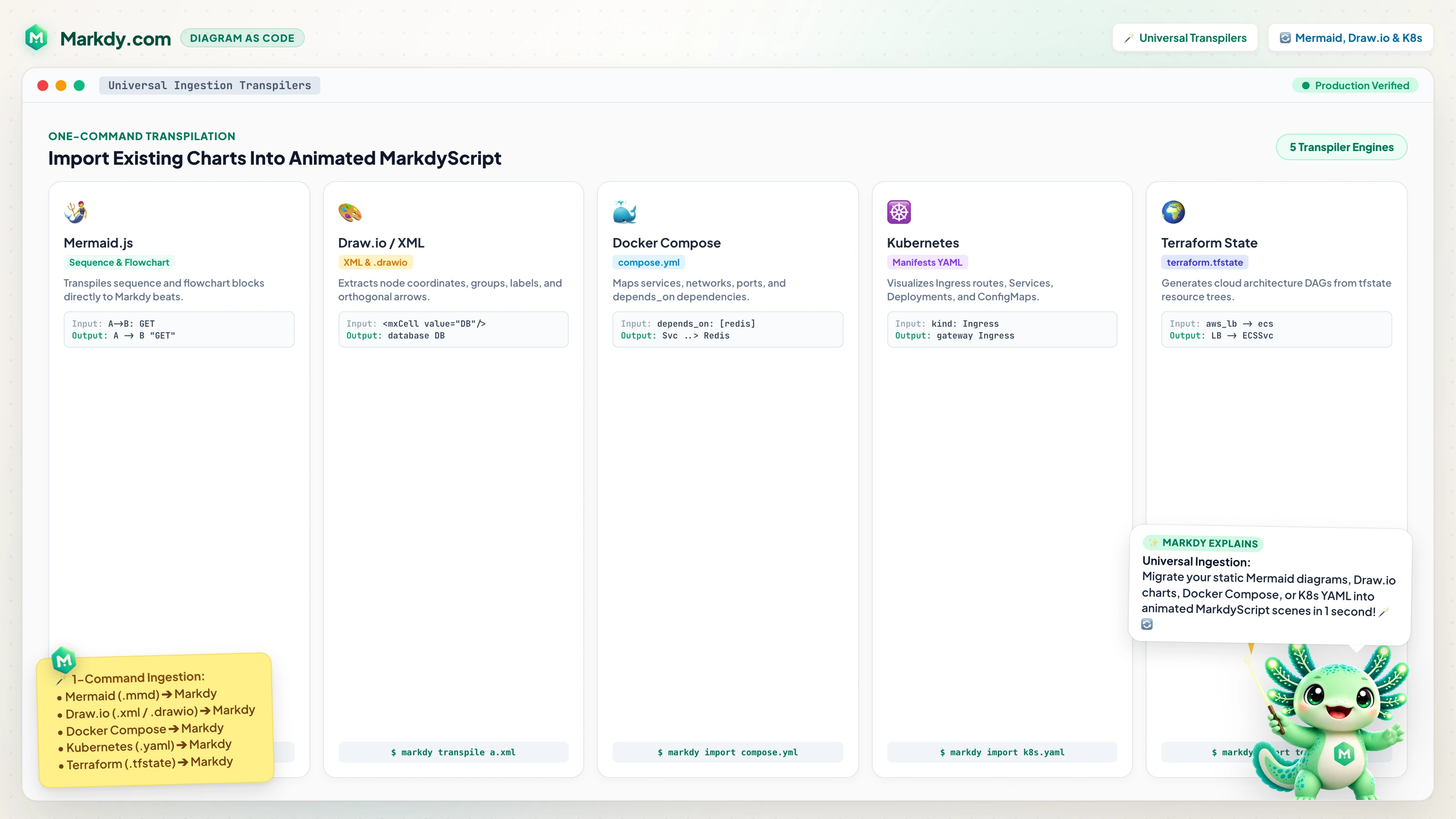1456x819 pixels.
Task: Click the Sequence & Flowchart tag
Action: click(119, 262)
